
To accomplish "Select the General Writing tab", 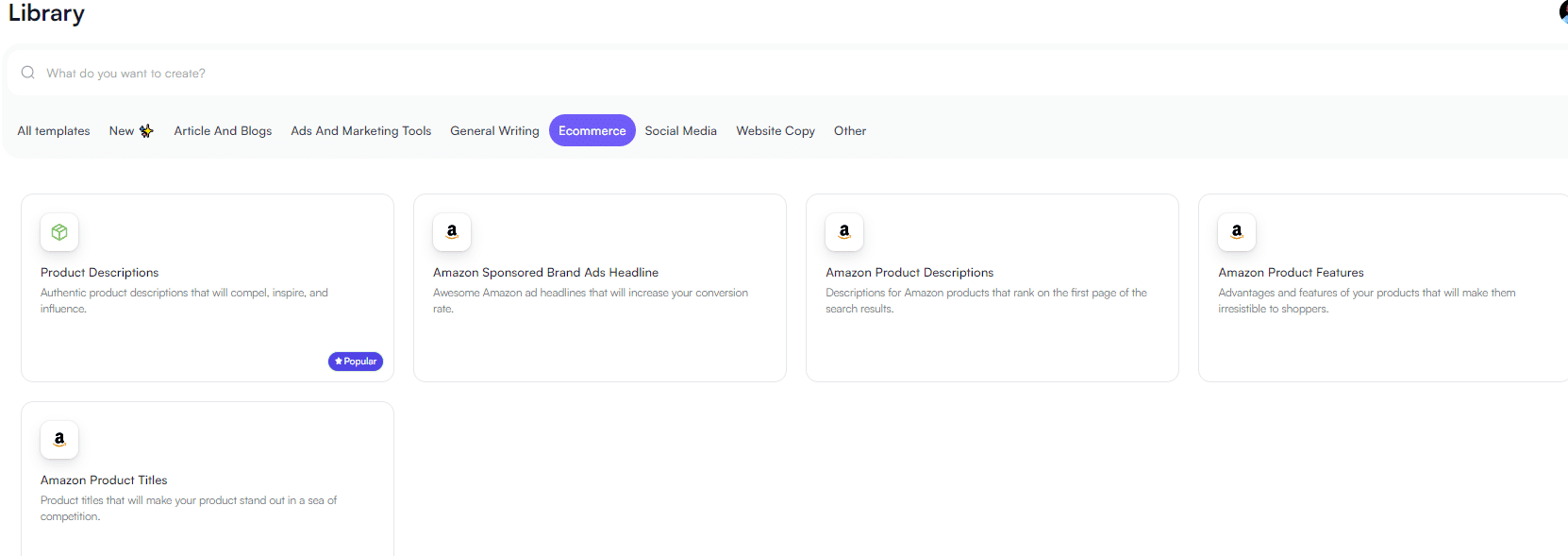I will tap(494, 131).
